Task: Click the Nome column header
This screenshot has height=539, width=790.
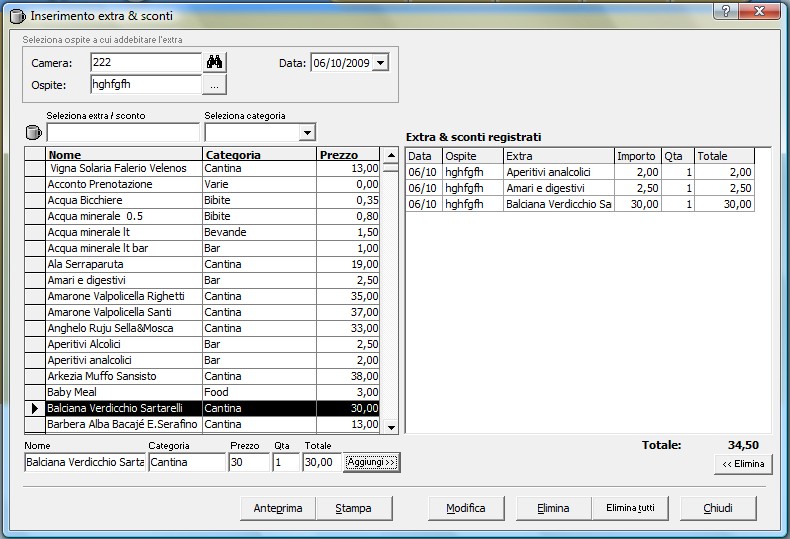Action: point(124,154)
